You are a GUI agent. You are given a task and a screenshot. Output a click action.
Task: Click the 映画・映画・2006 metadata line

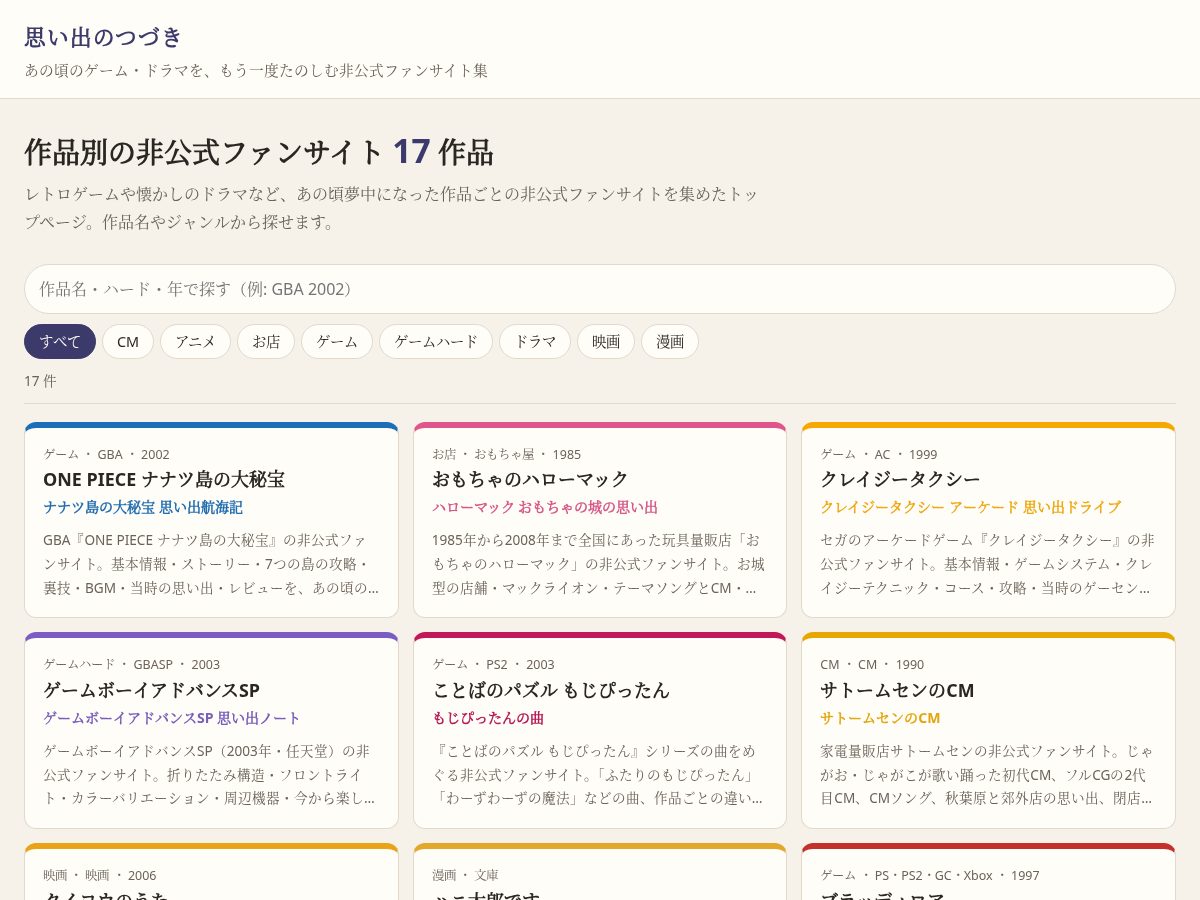pos(100,875)
